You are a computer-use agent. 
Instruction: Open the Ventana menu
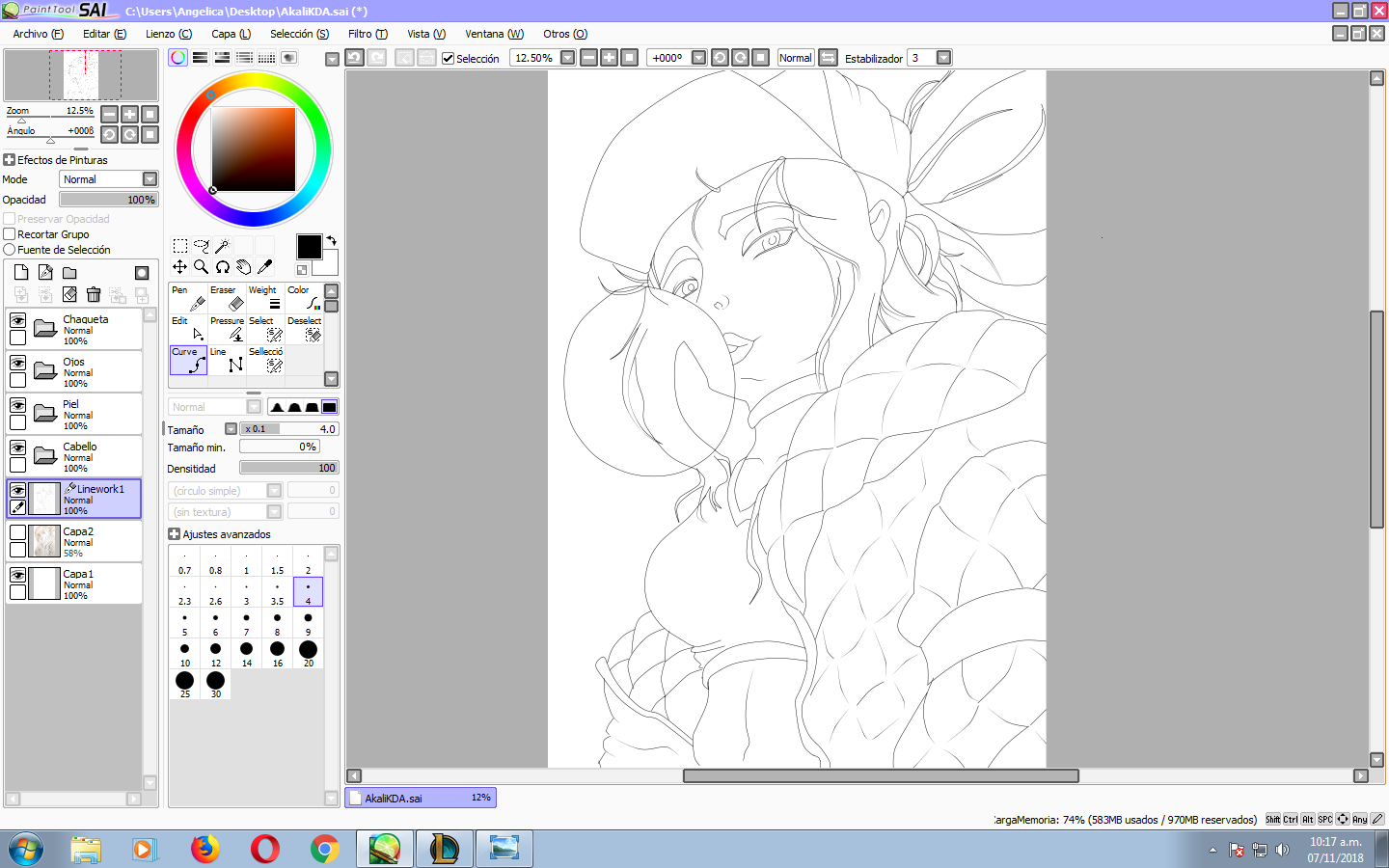(494, 34)
